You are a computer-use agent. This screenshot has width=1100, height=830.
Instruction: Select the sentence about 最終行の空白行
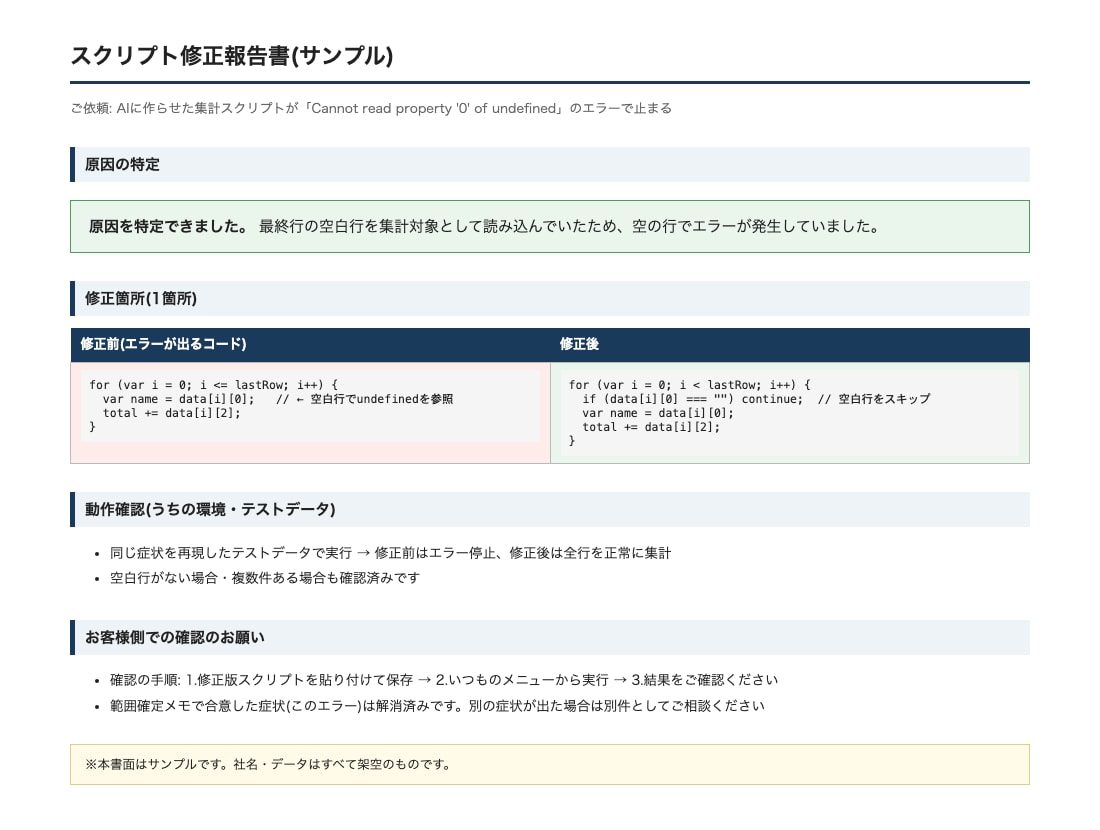pyautogui.click(x=569, y=226)
